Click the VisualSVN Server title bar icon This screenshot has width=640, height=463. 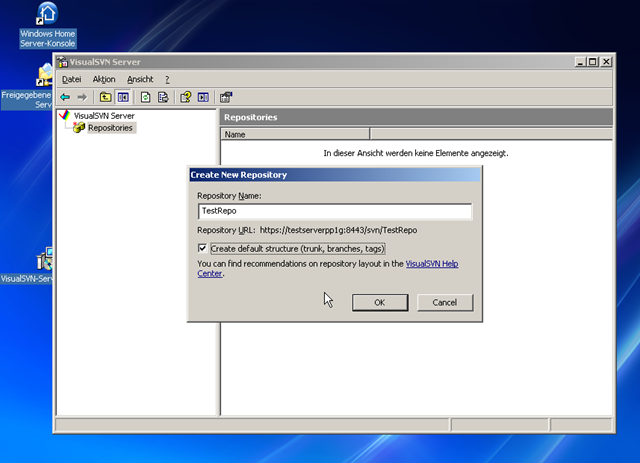point(62,62)
